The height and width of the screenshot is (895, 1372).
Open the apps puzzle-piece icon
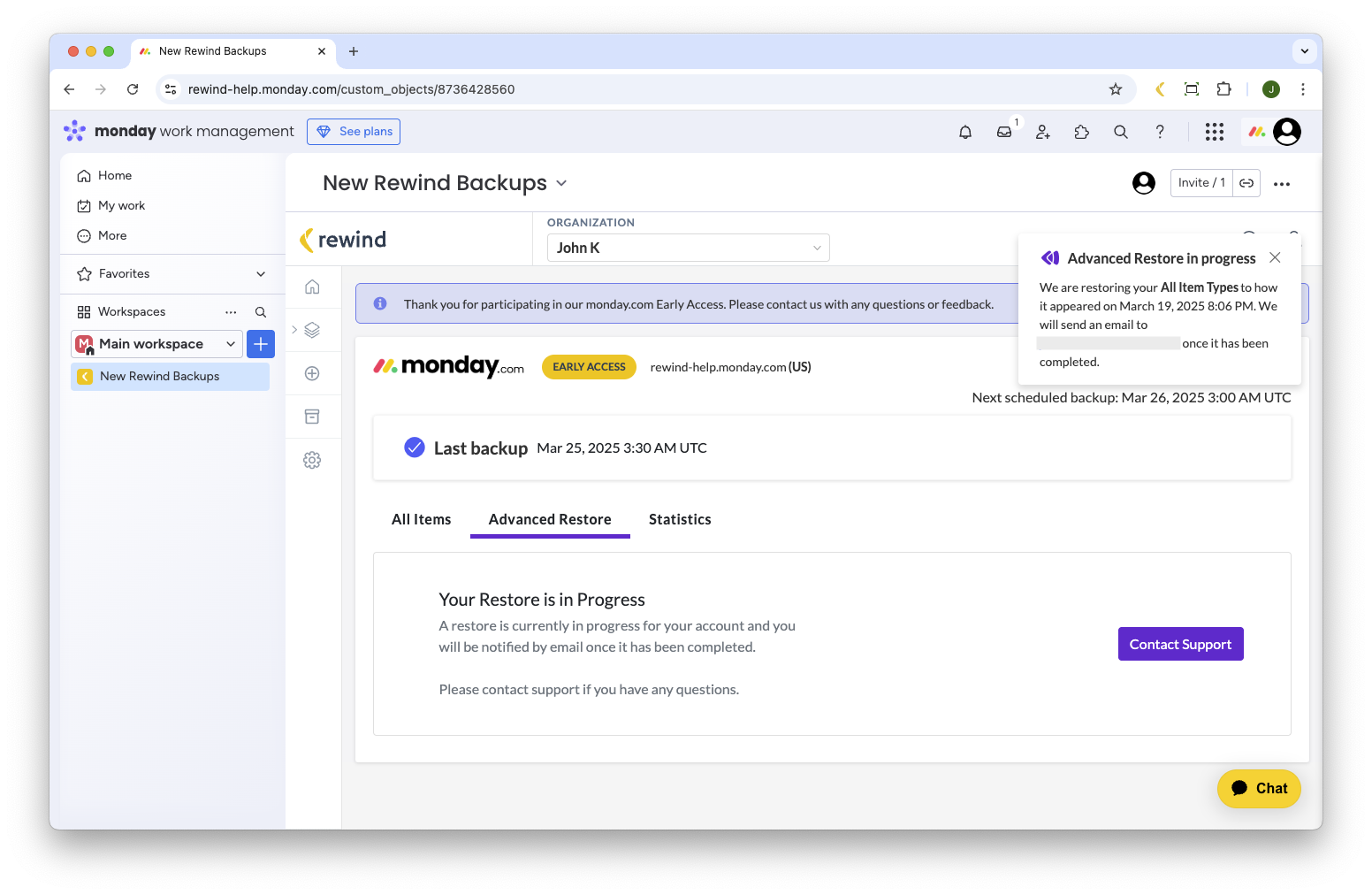(1082, 132)
